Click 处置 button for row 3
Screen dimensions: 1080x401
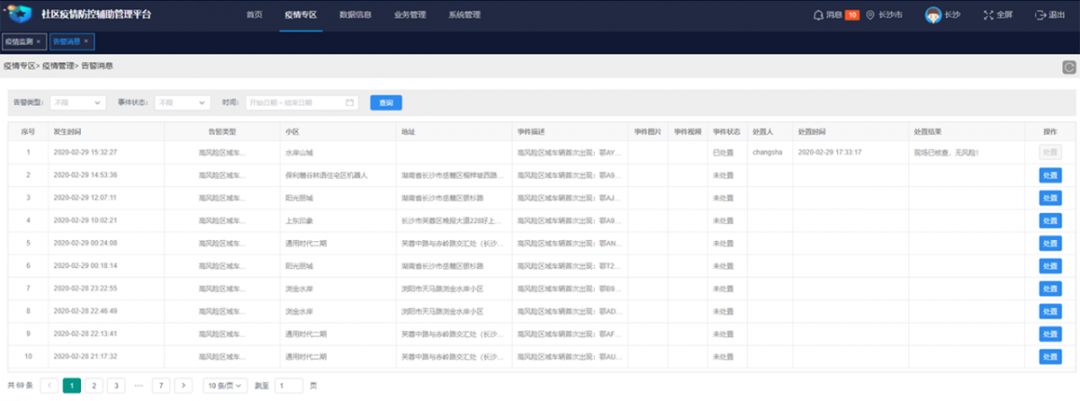(1050, 198)
